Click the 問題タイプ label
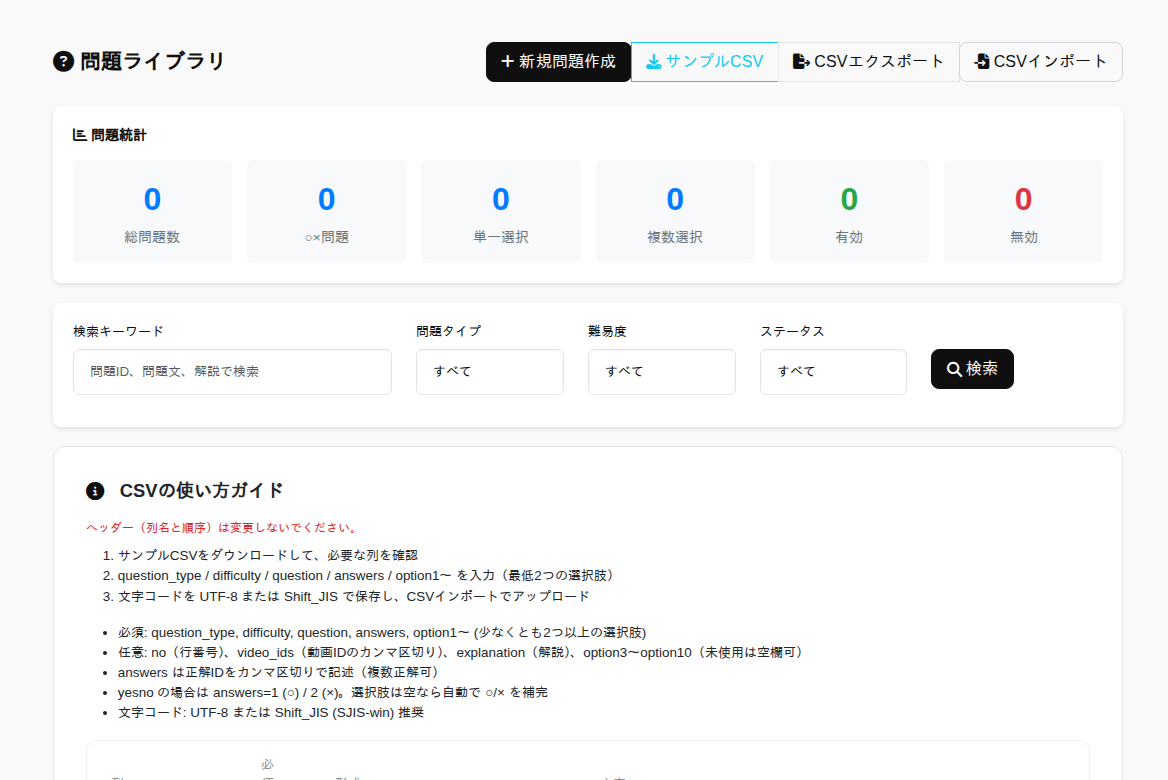This screenshot has width=1168, height=780. [x=448, y=332]
